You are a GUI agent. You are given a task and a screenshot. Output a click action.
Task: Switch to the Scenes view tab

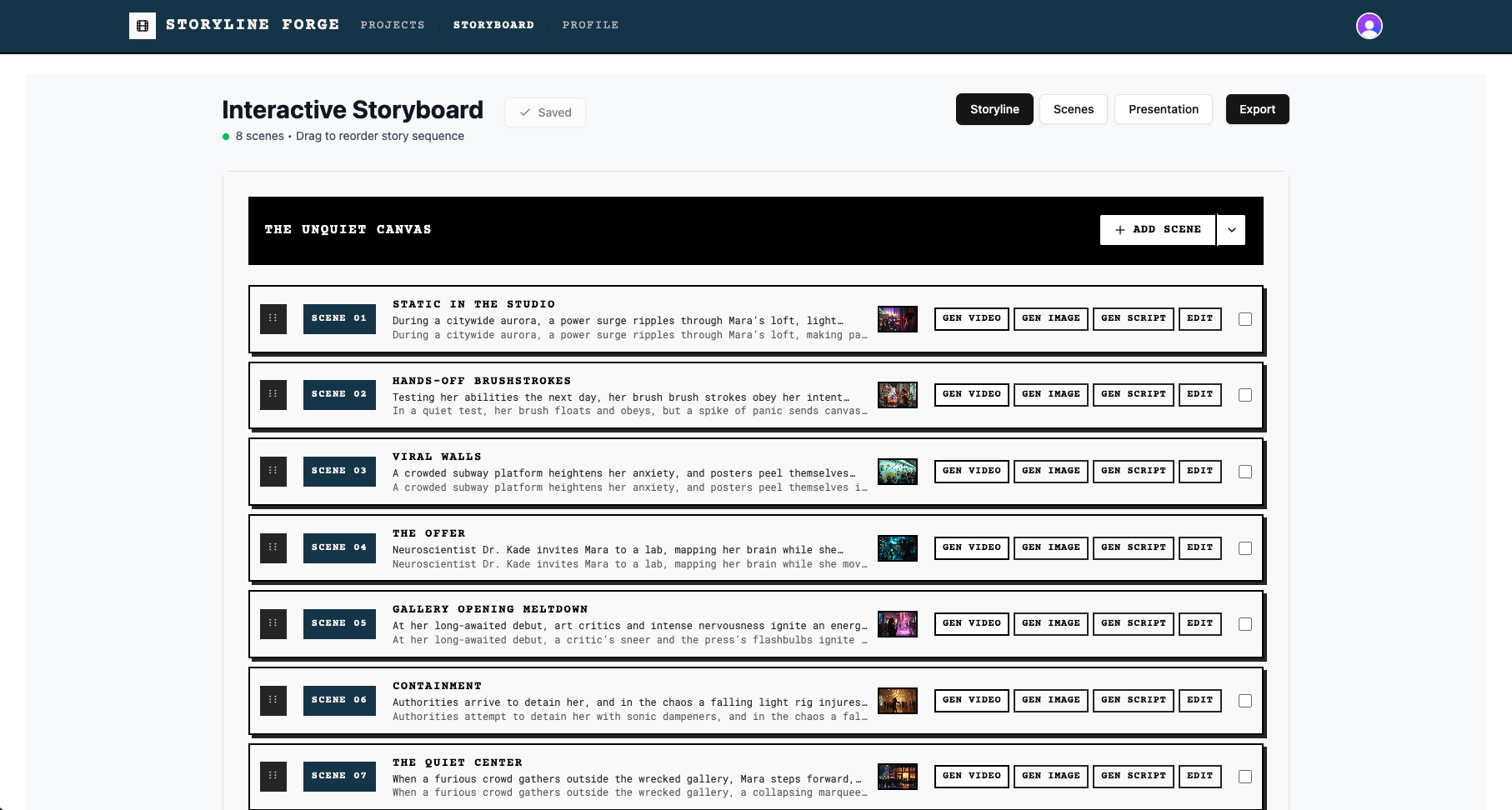point(1073,109)
